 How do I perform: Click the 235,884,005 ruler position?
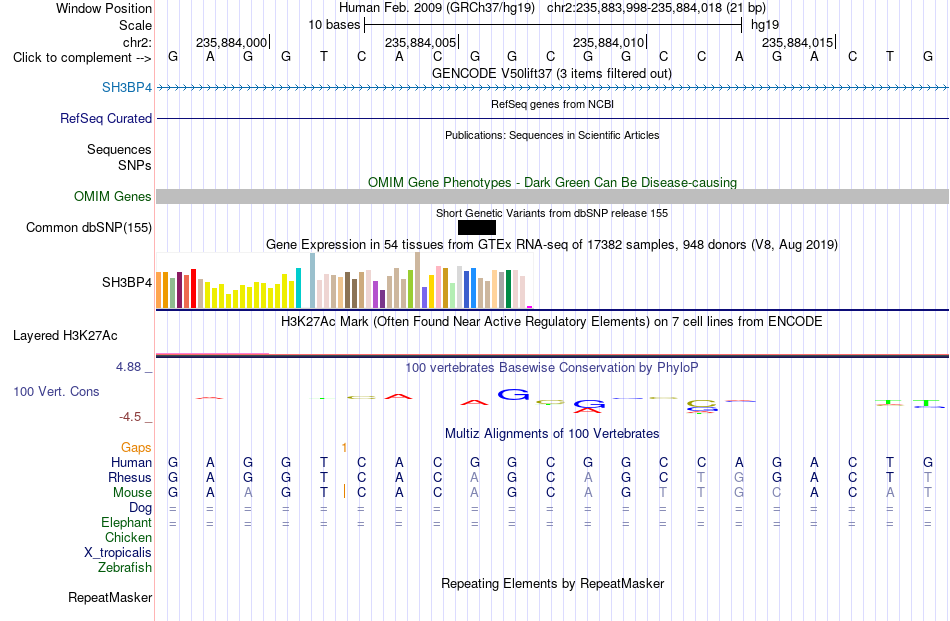(420, 42)
